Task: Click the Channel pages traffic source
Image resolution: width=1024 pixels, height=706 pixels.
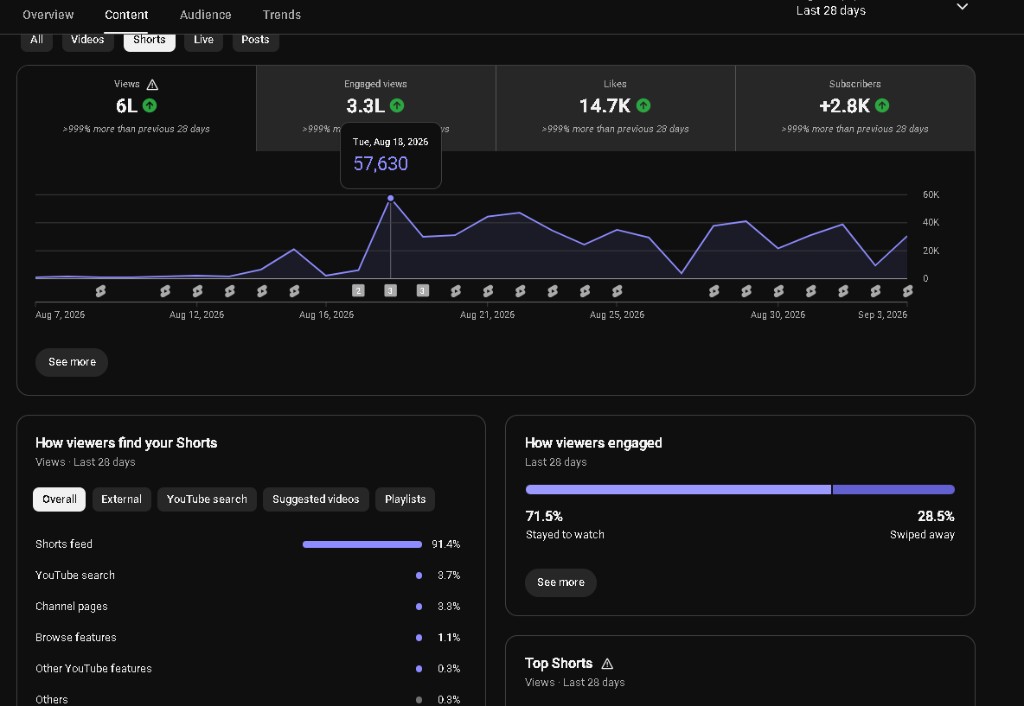Action: 248,606
